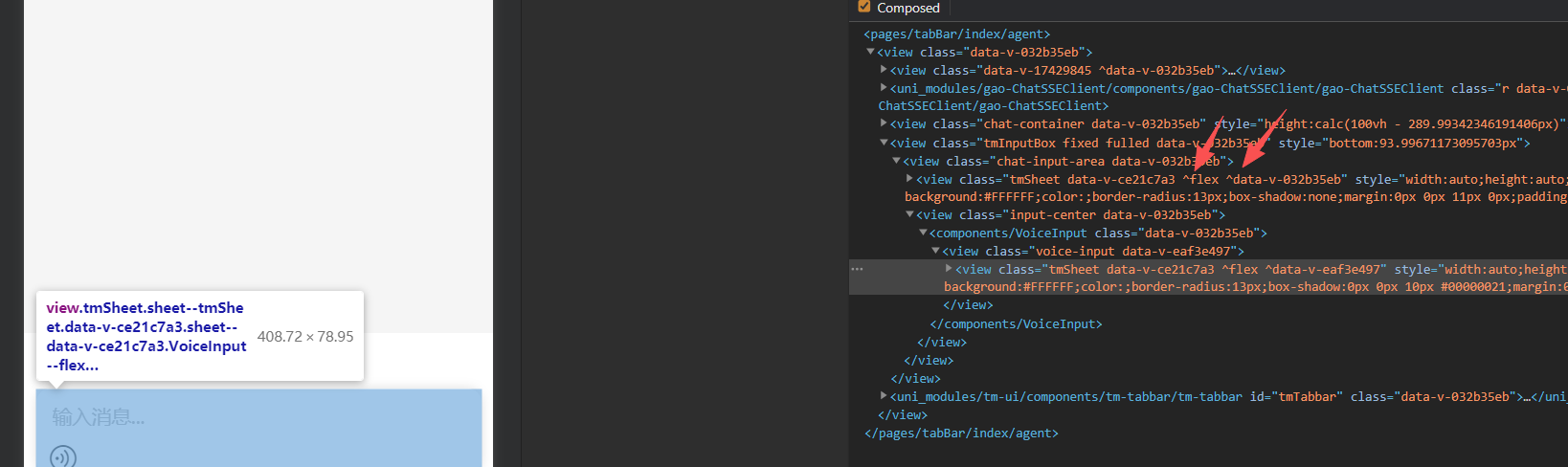Click the 输入消息 message input field
The height and width of the screenshot is (467, 1568).
click(258, 417)
